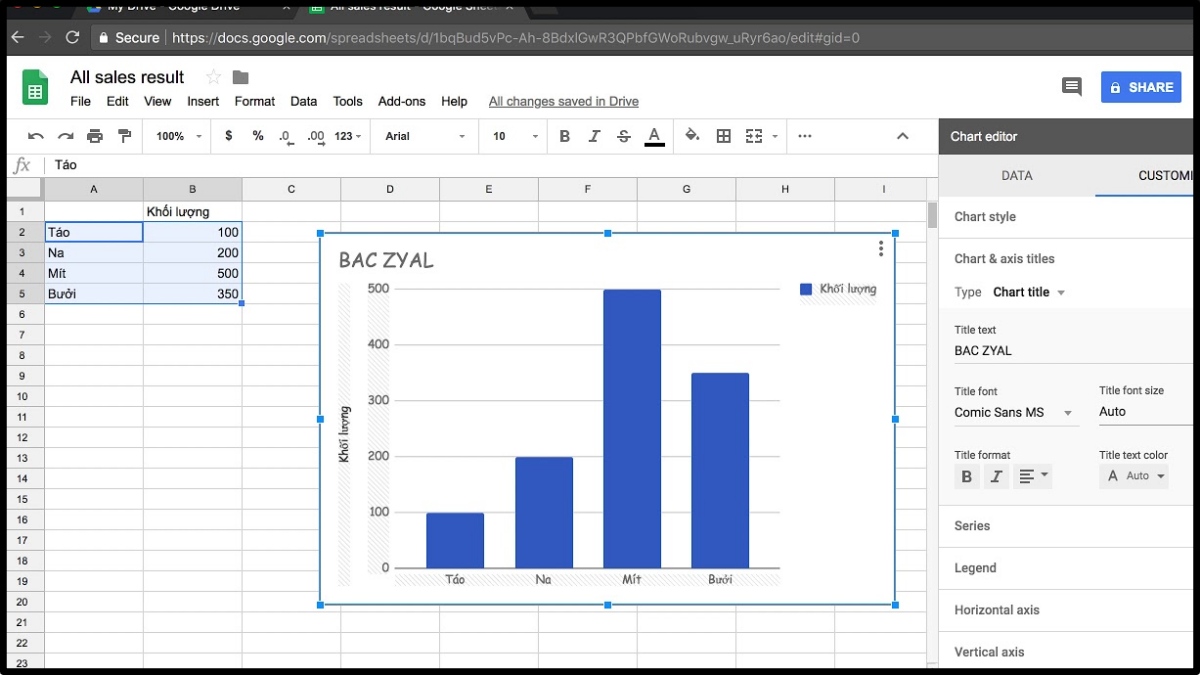Open the Edit menu

pos(118,101)
